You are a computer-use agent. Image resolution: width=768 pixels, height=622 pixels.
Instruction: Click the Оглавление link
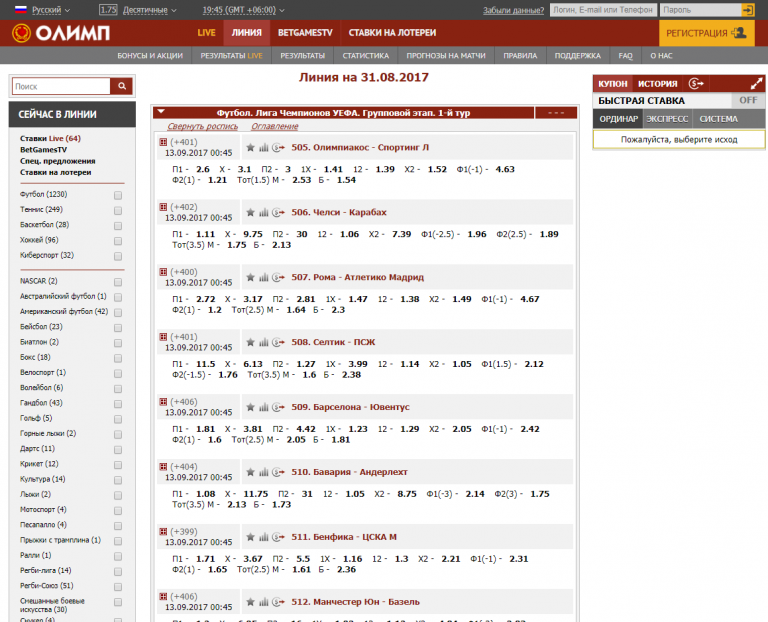point(275,126)
